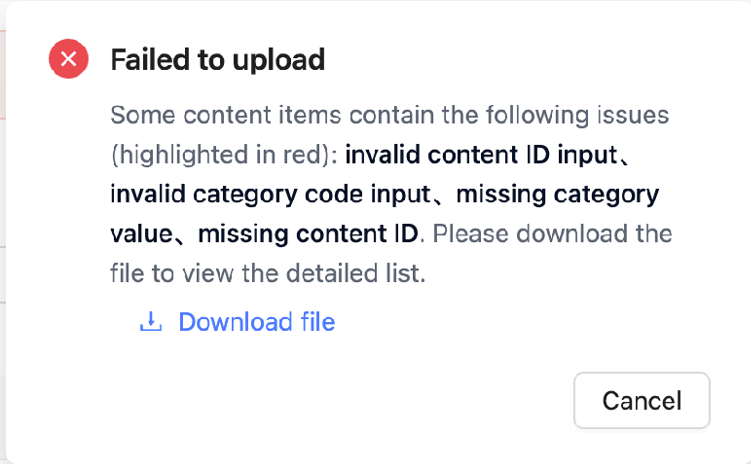Click the Some content items contain sentence
Image resolution: width=751 pixels, height=464 pixels.
click(389, 115)
